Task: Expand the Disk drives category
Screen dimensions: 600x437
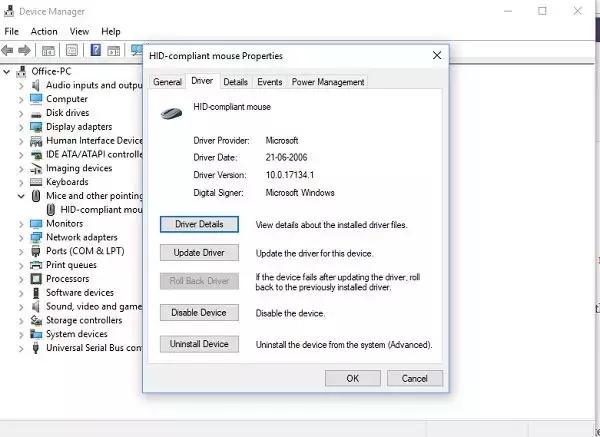Action: tap(21, 114)
